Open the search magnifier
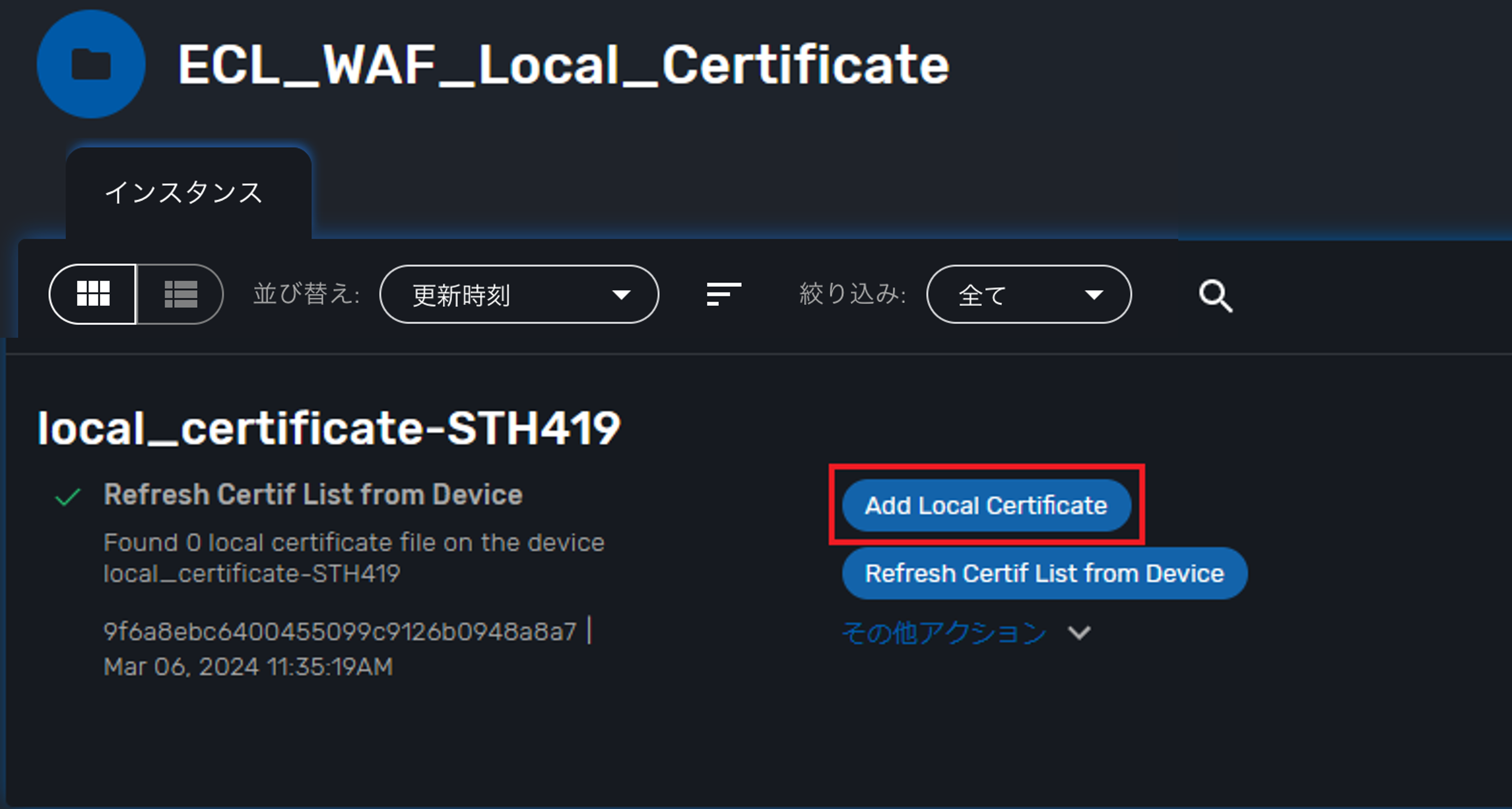This screenshot has width=1512, height=809. click(1215, 296)
